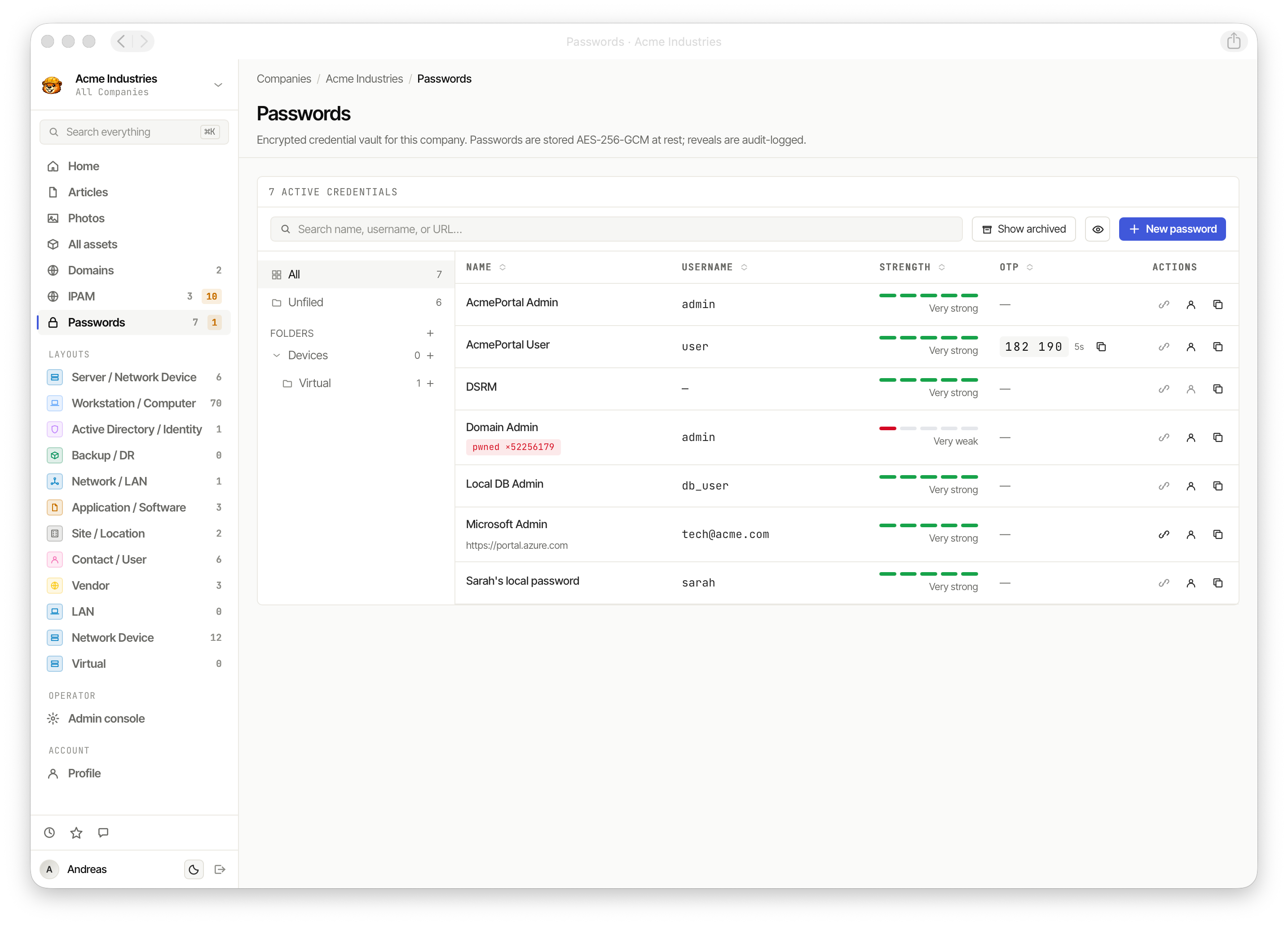Copy the Local DB Admin password
The image size is (1288, 926).
(x=1217, y=486)
